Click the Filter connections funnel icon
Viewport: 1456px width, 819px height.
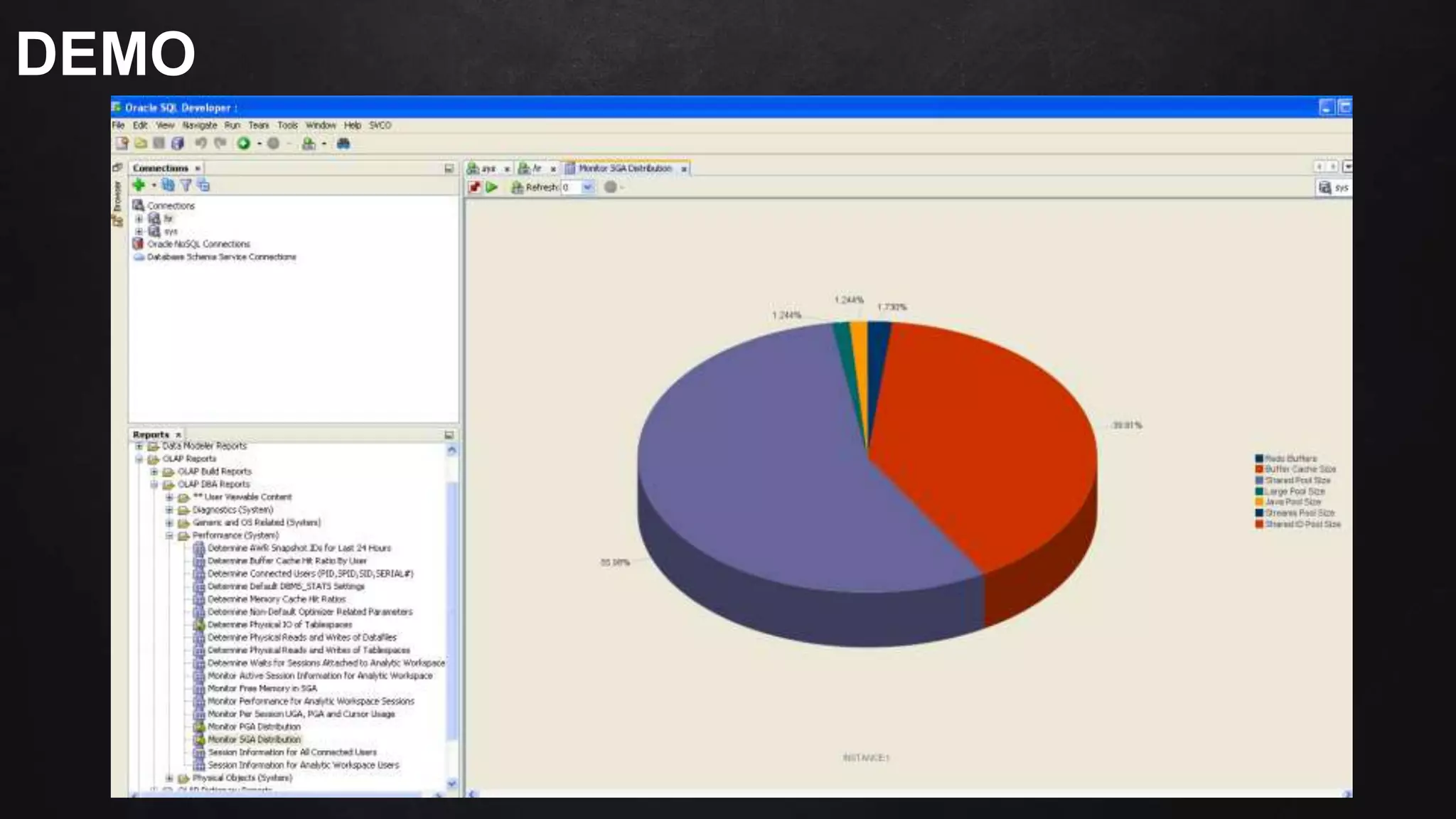186,186
